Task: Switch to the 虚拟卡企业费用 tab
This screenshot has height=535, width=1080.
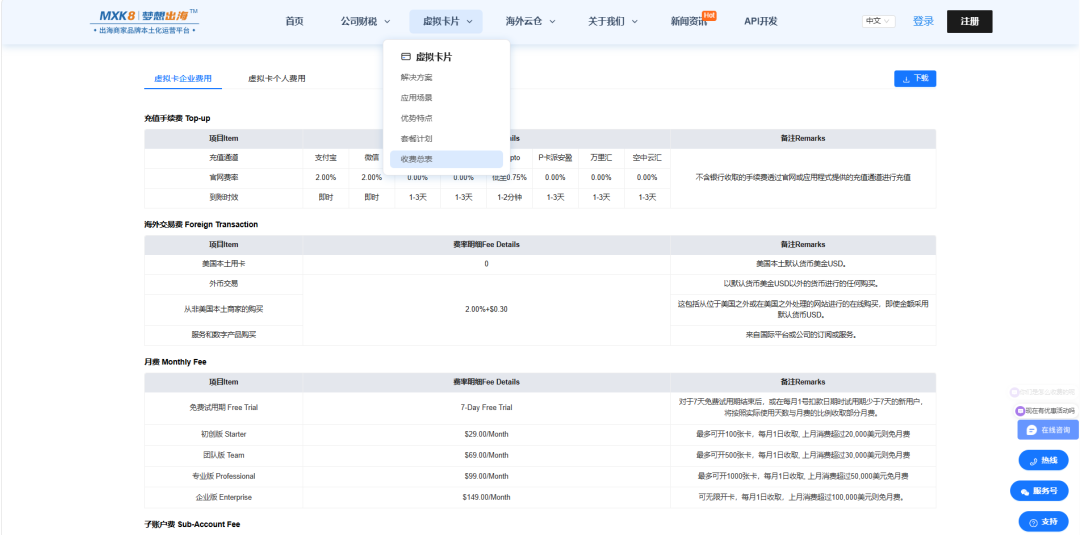Action: click(183, 78)
